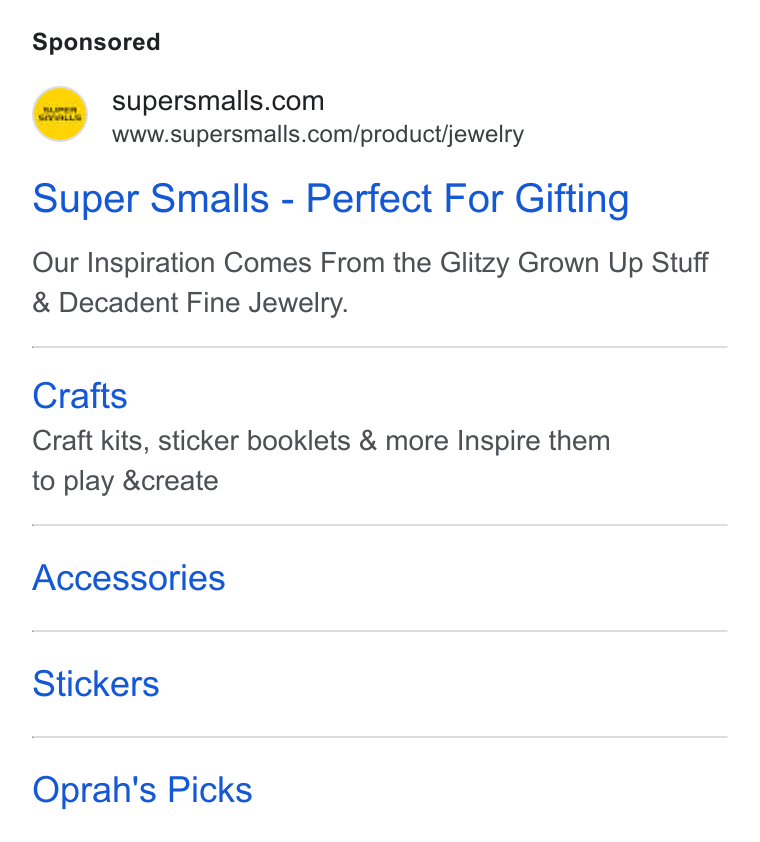Click the 'Our Inspiration Comes From' description line
The image size is (760, 842).
(371, 264)
